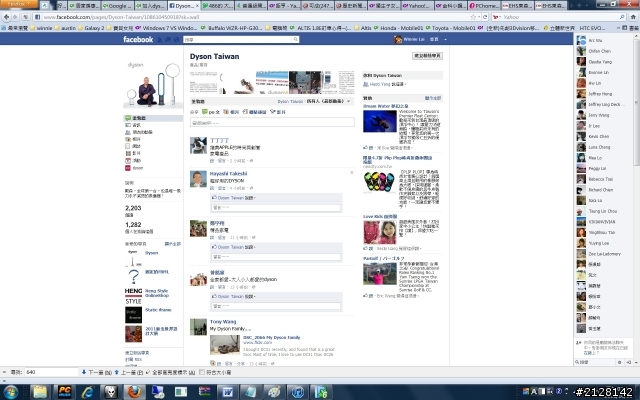Check the match-case checkbox in find bar
The height and width of the screenshot is (400, 640).
[202, 372]
